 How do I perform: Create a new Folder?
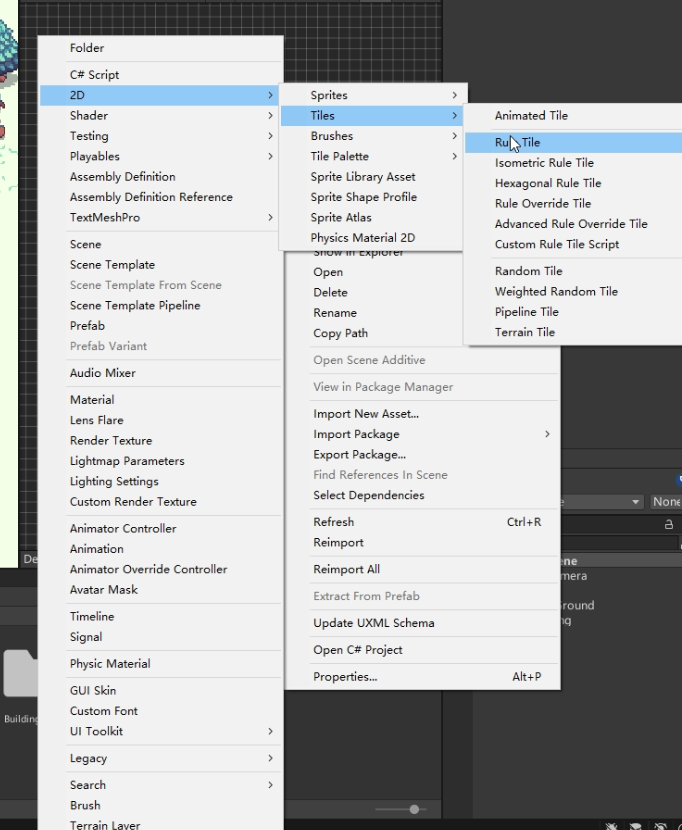pyautogui.click(x=160, y=48)
